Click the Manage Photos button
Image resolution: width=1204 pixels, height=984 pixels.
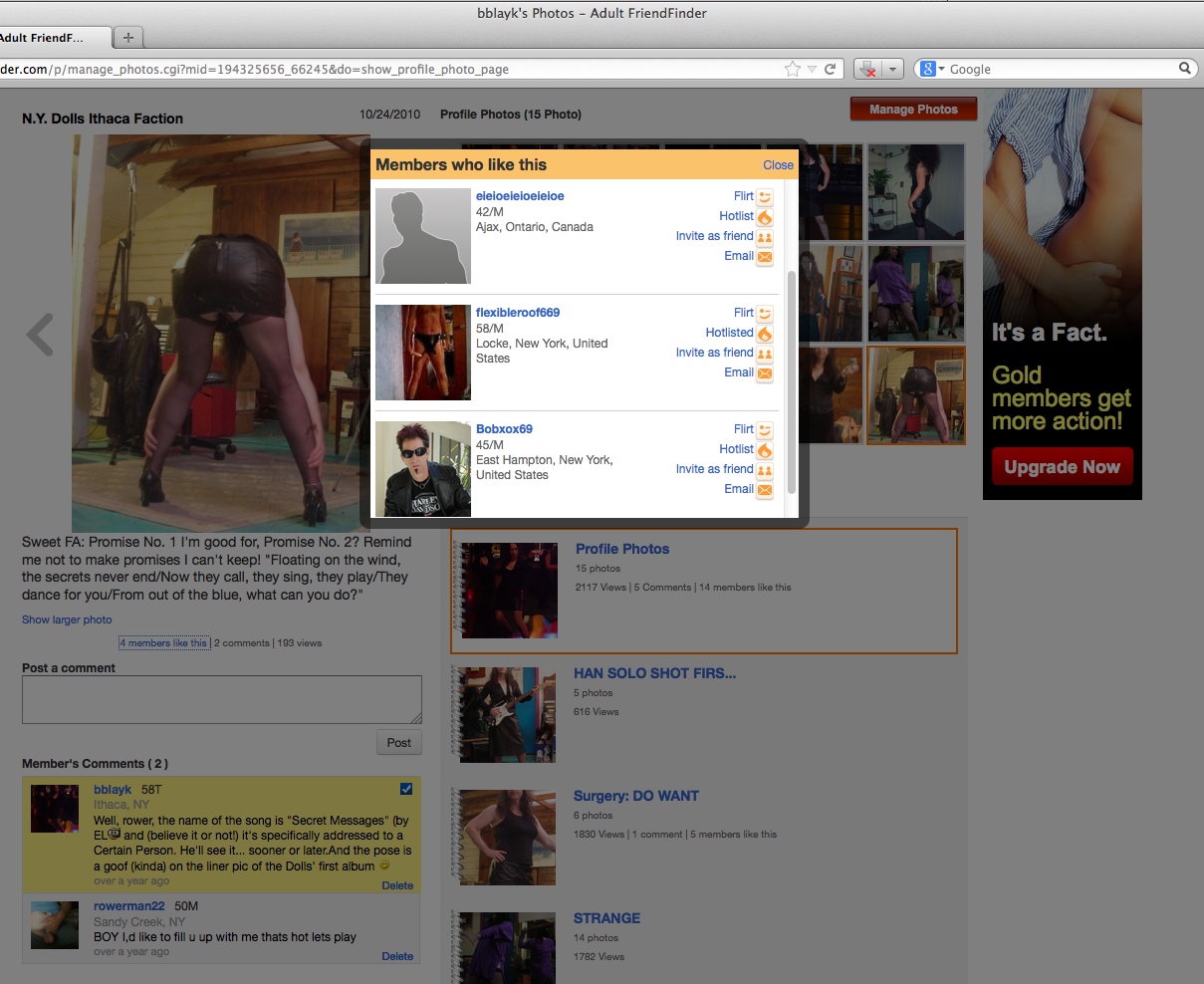click(912, 110)
